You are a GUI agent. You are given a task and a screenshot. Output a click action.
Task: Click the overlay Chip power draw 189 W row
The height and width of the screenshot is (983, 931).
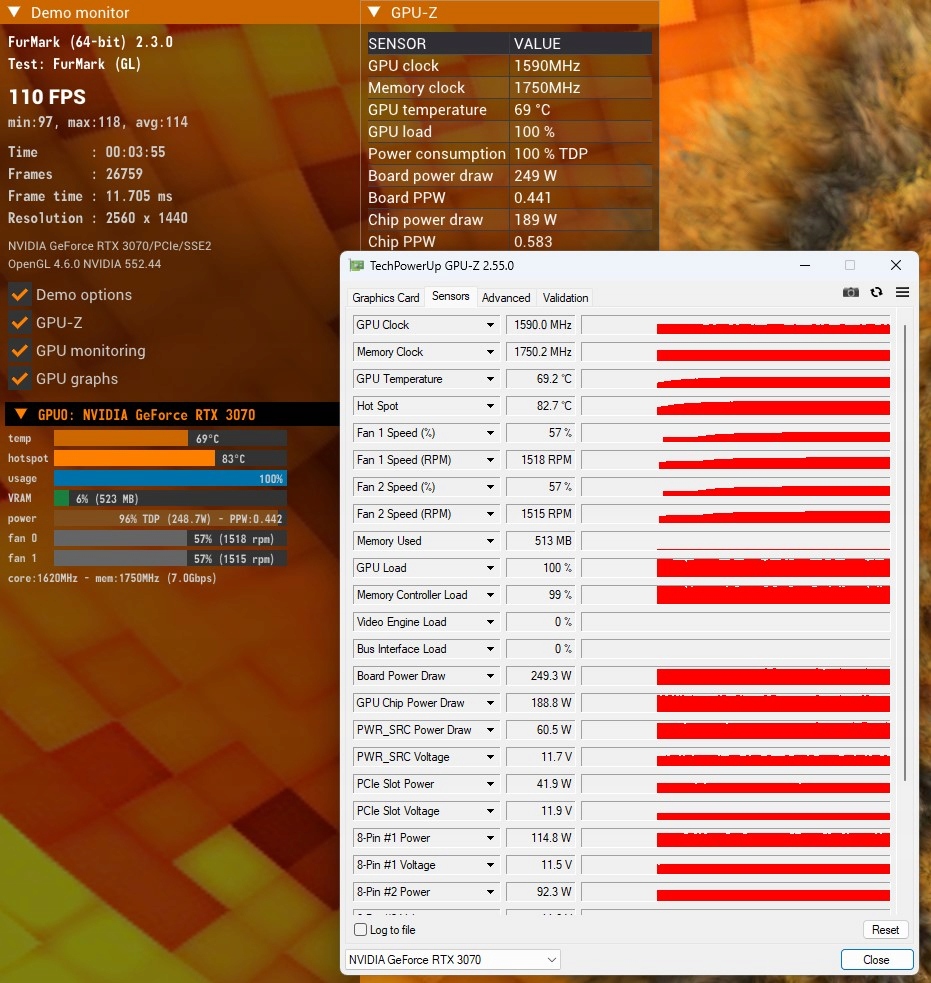510,219
